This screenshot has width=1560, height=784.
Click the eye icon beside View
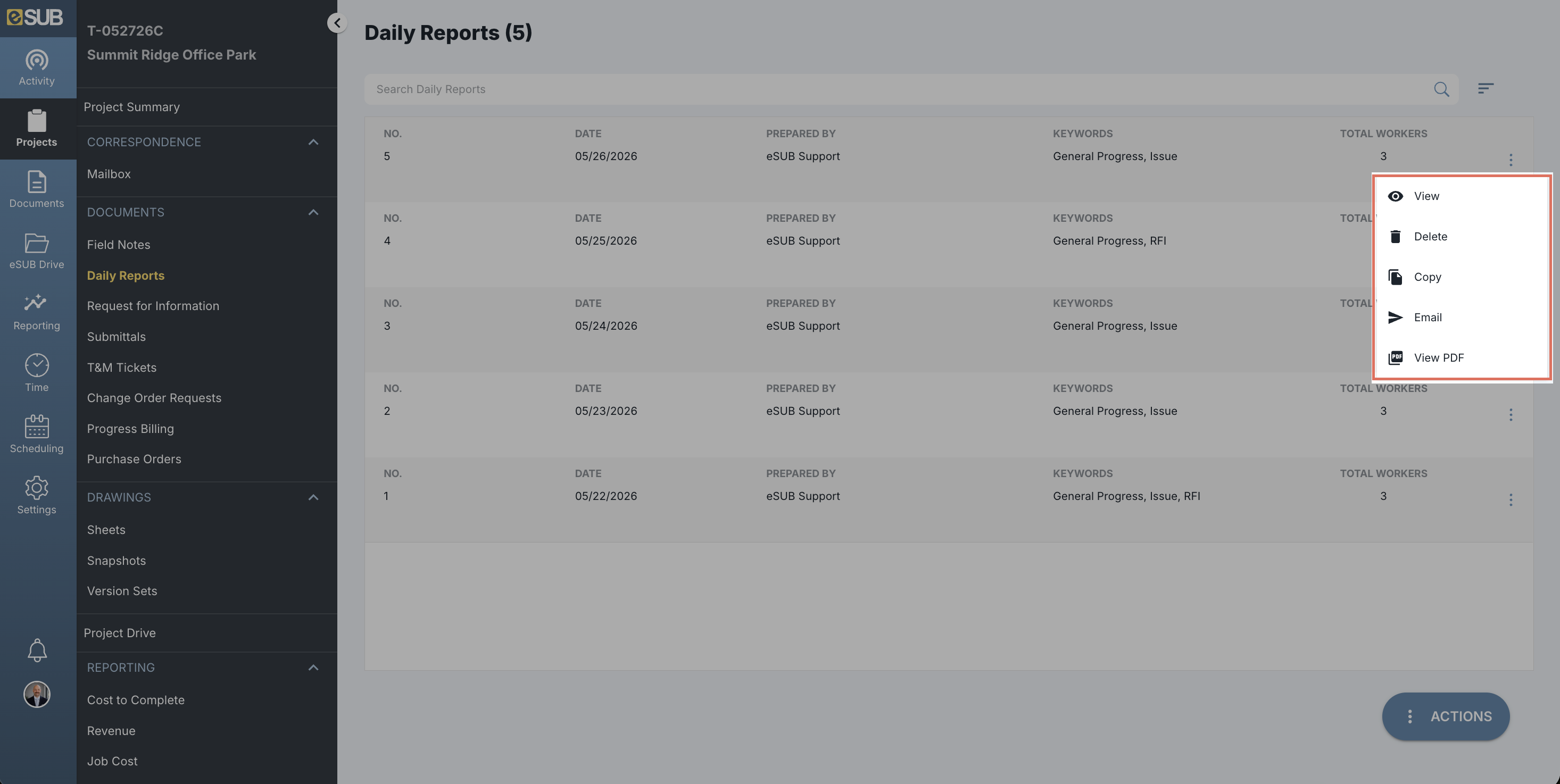tap(1395, 196)
